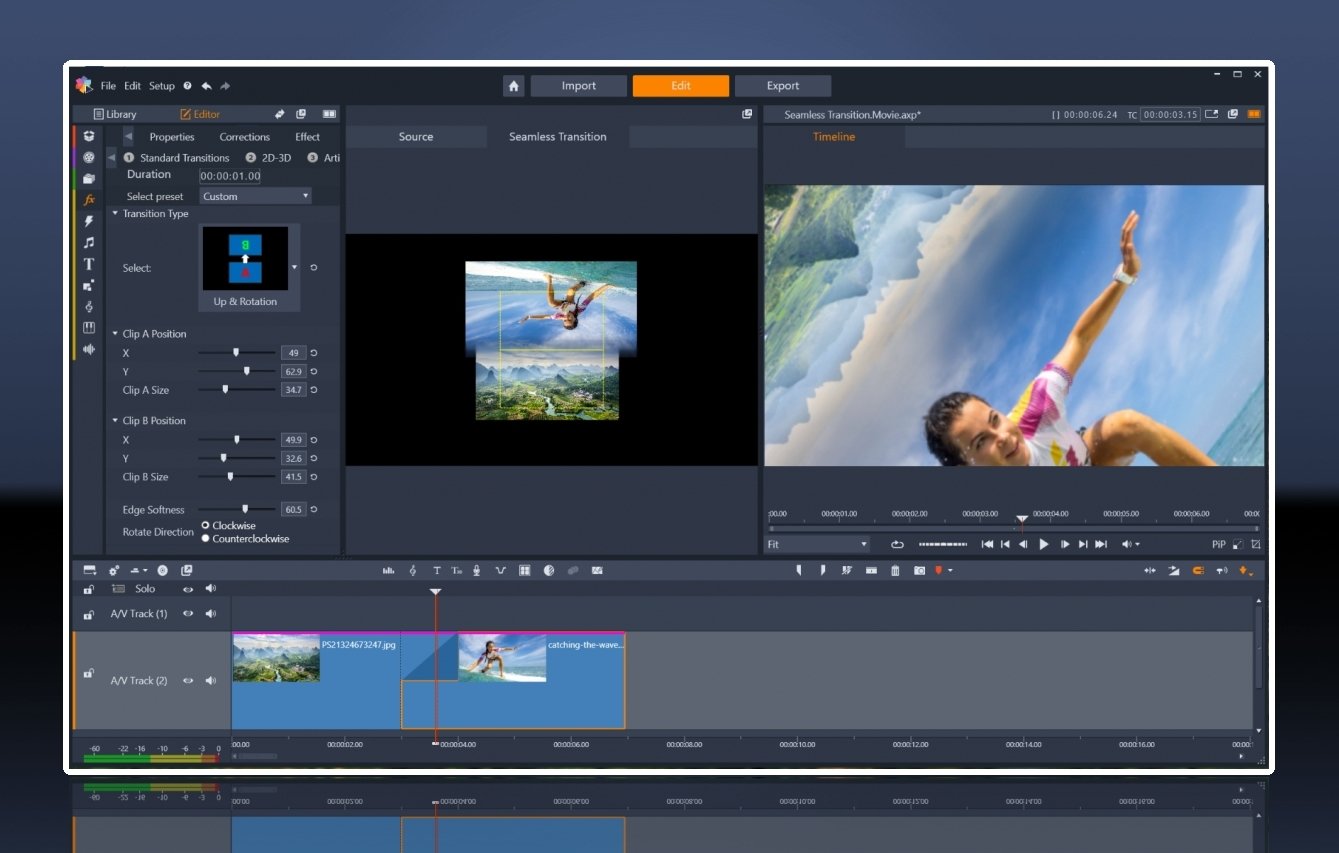Open the Fit zoom dropdown in preview
Viewport: 1339px width, 853px height.
coord(817,544)
